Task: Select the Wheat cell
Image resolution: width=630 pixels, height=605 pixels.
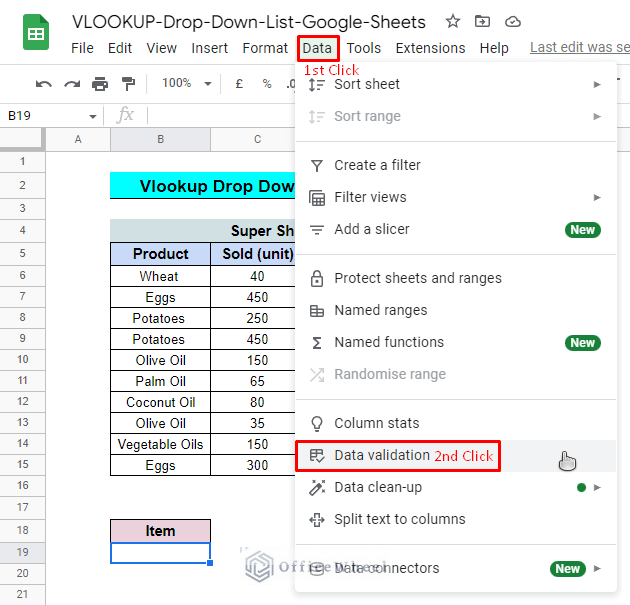Action: pos(160,276)
